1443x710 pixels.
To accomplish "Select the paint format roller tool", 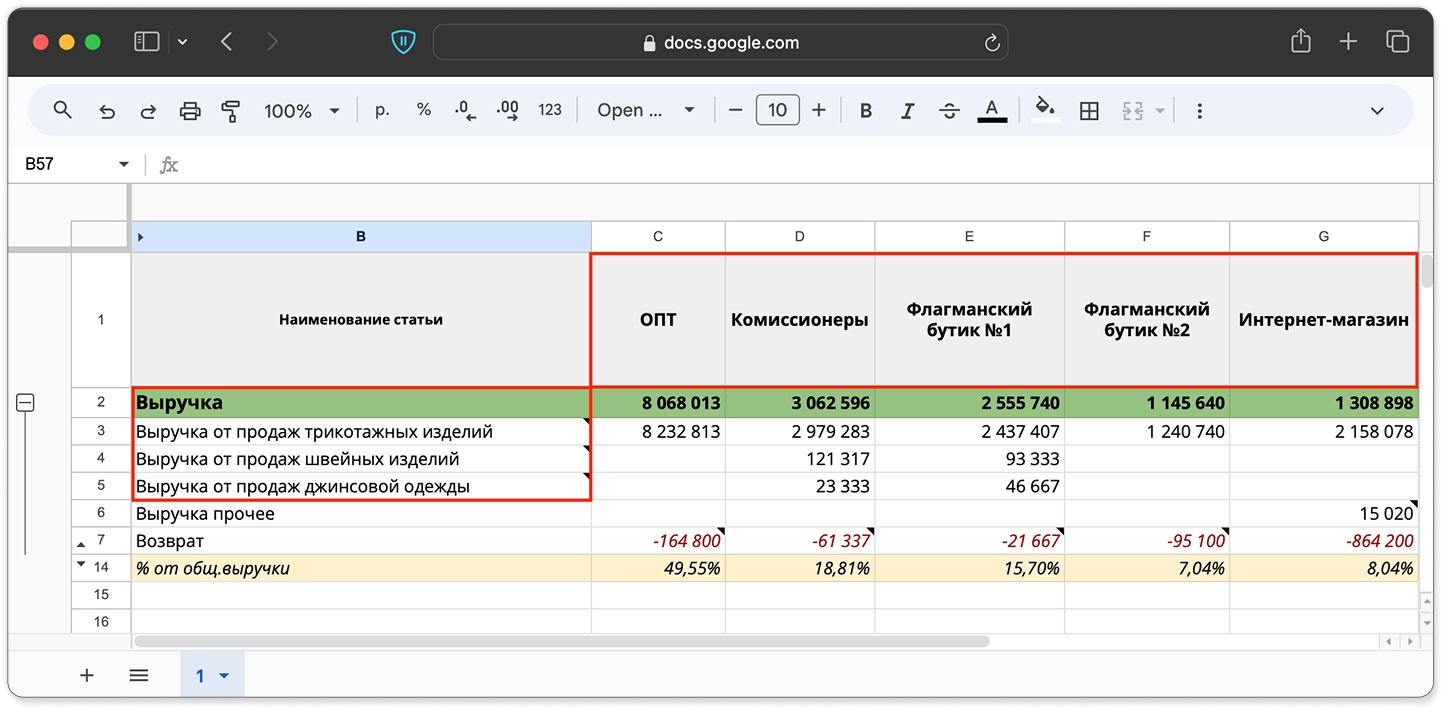I will [231, 111].
